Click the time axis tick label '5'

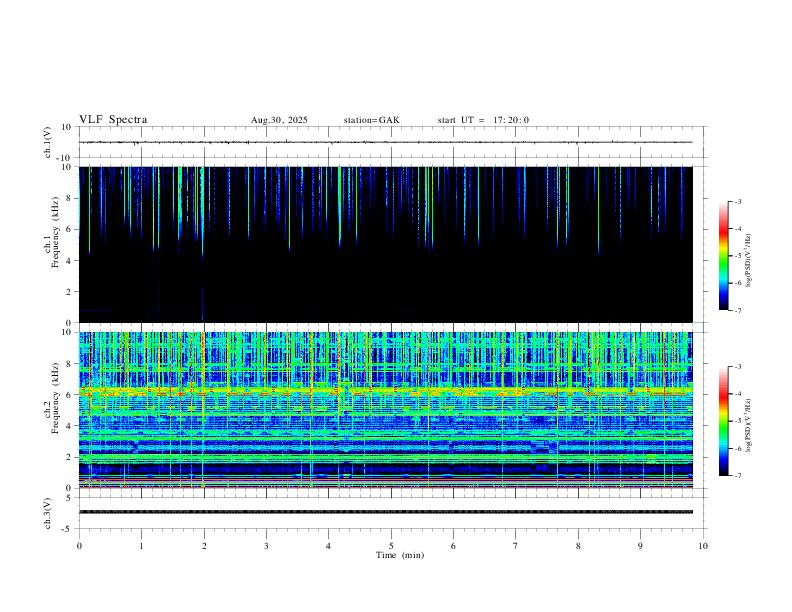pos(391,546)
